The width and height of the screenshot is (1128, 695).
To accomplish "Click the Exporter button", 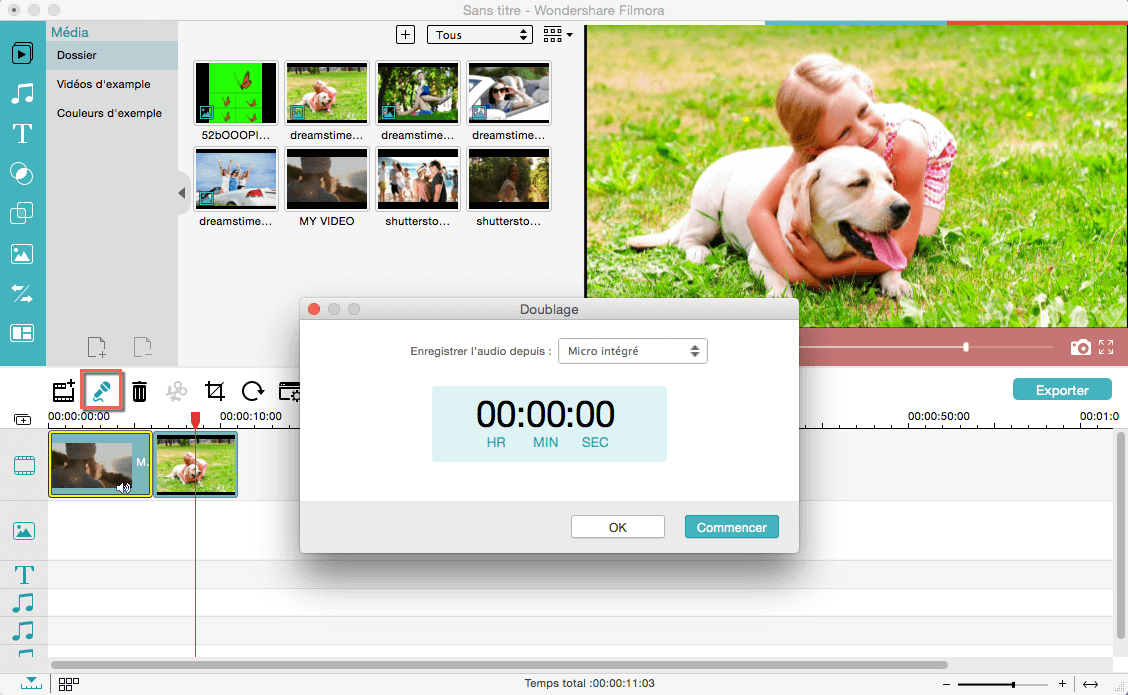I will click(1062, 390).
